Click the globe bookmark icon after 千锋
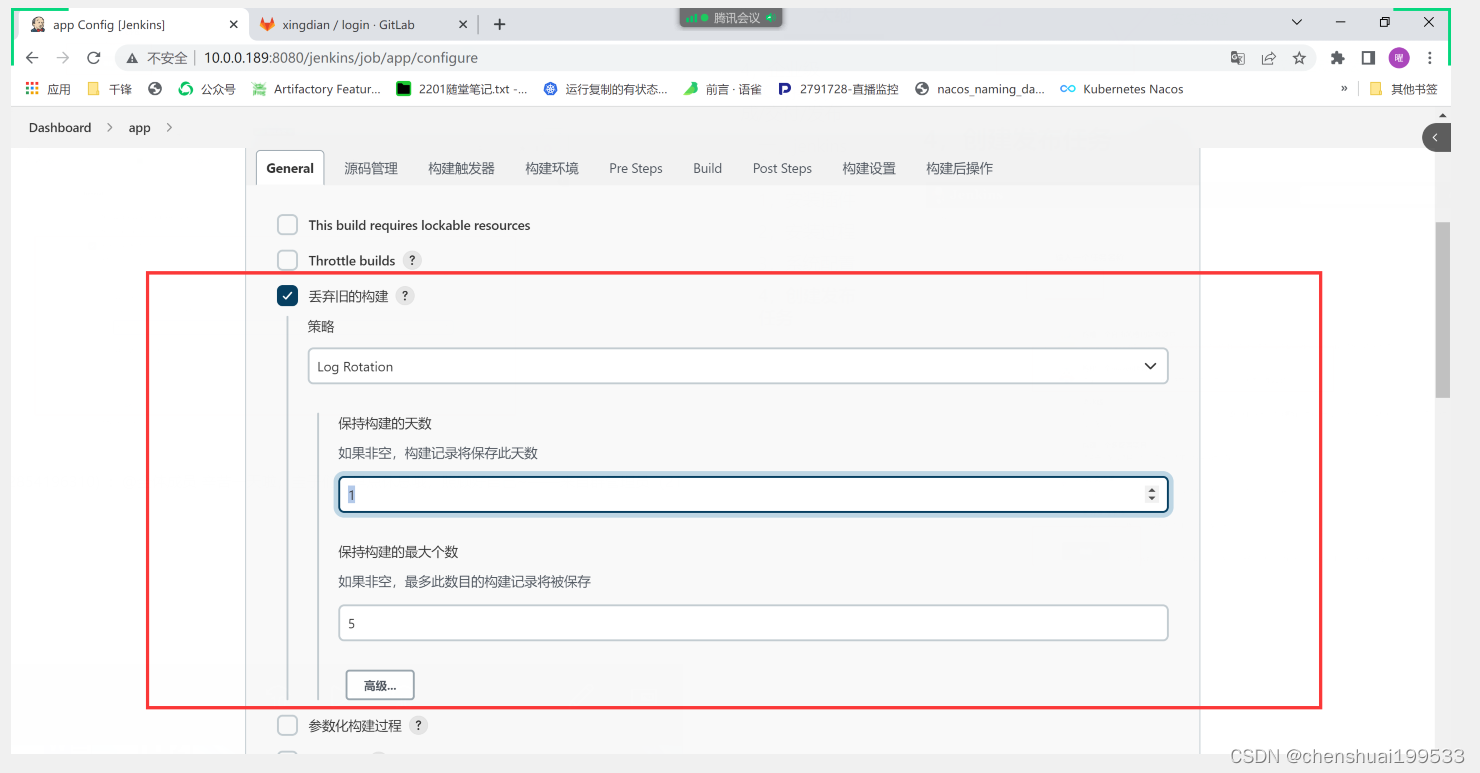The image size is (1480, 773). 155,89
